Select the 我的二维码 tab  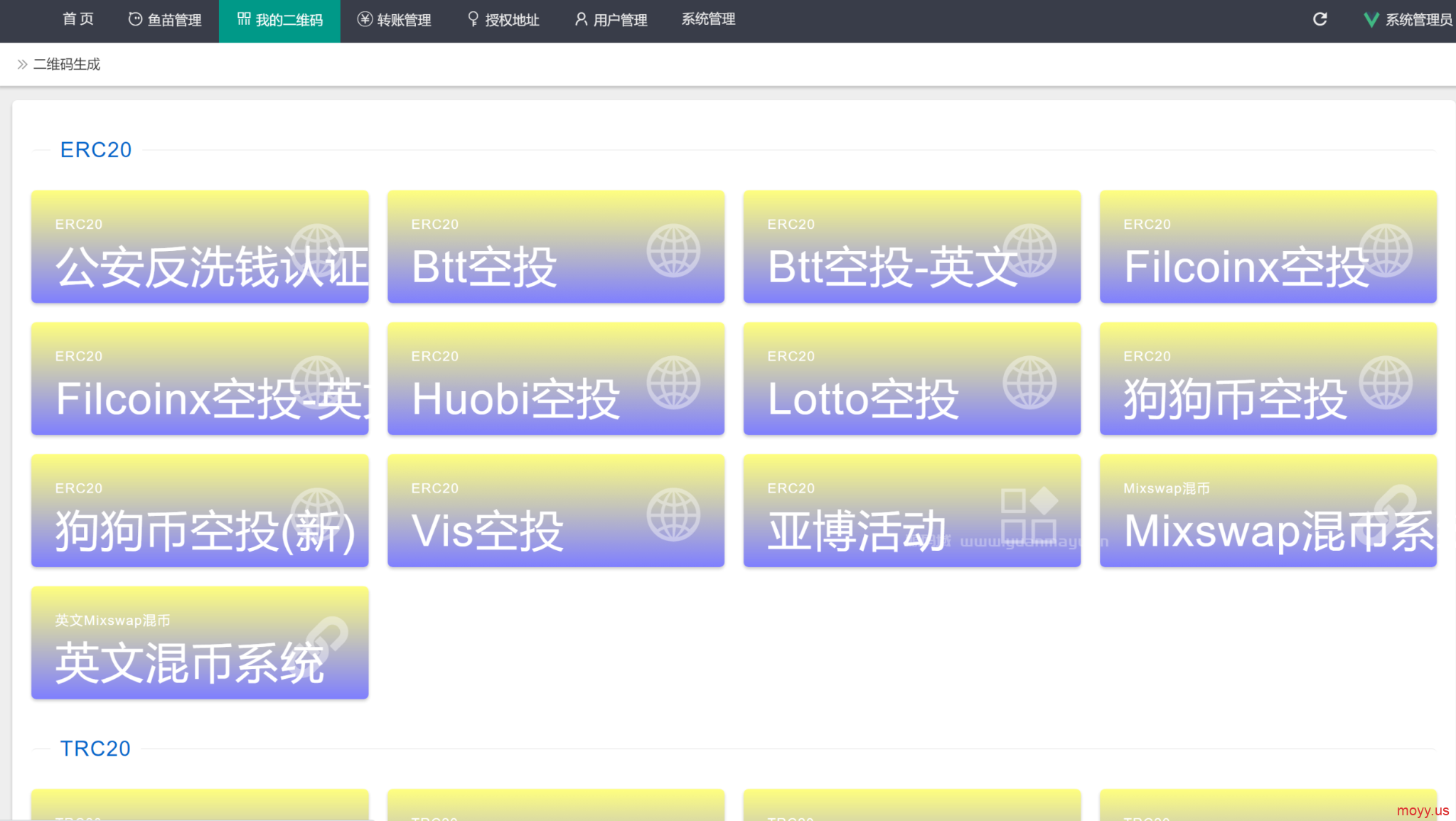279,21
